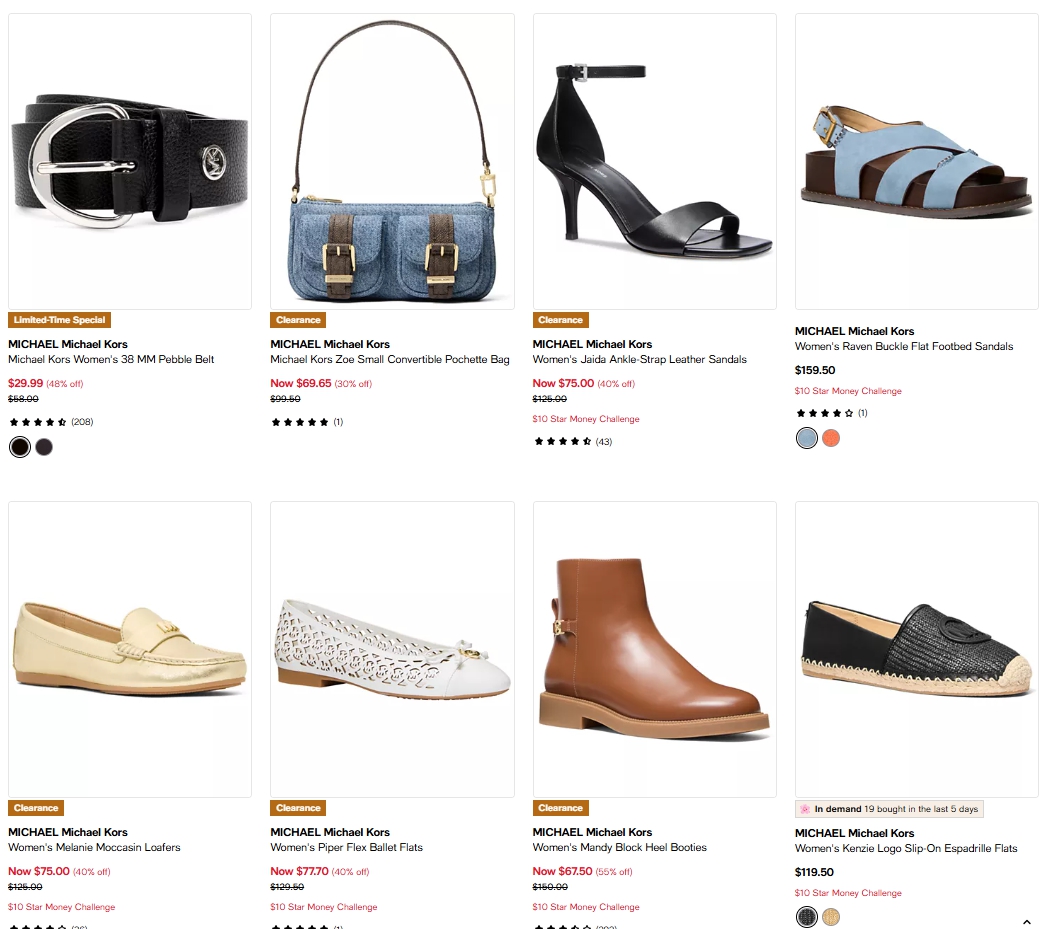Open Women's Kenzie Logo Slip-On Espadrille Flats

pos(906,849)
